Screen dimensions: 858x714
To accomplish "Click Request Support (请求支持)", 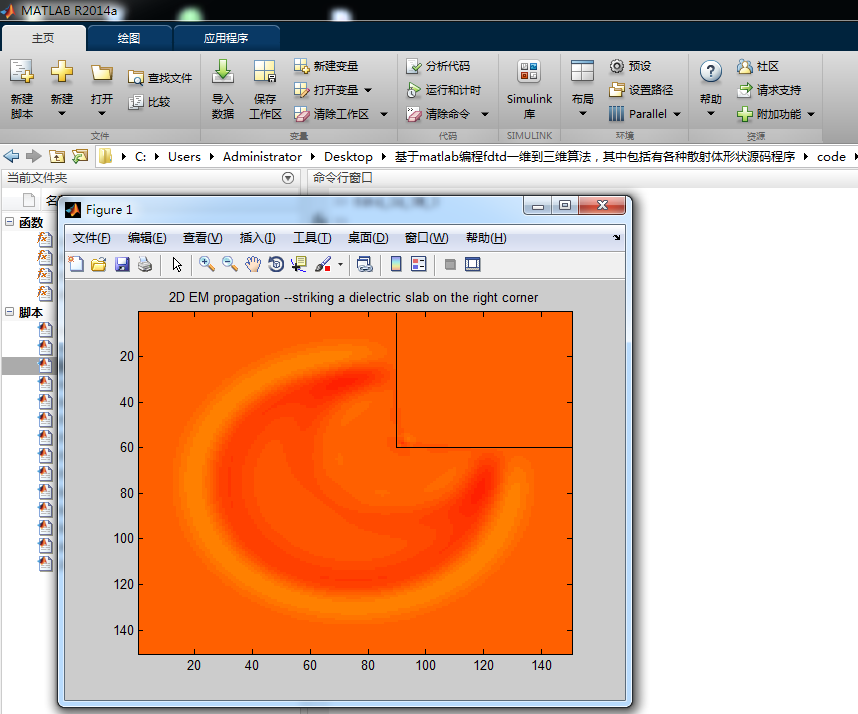I will [769, 90].
